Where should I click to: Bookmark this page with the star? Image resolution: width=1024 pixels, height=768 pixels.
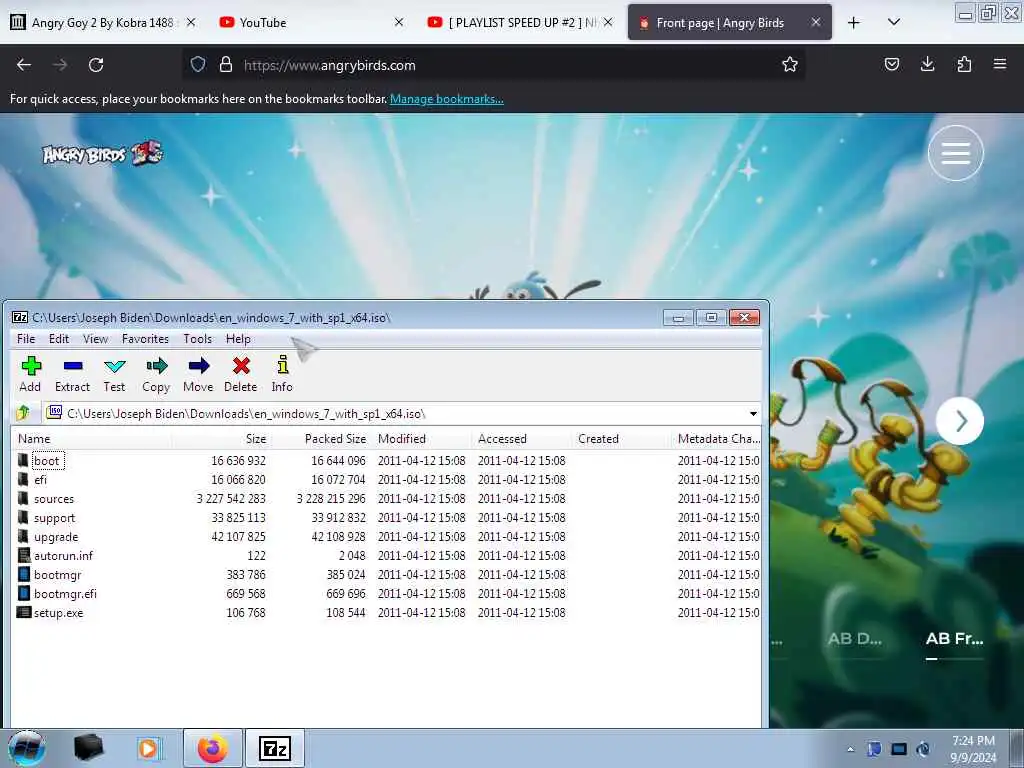790,65
